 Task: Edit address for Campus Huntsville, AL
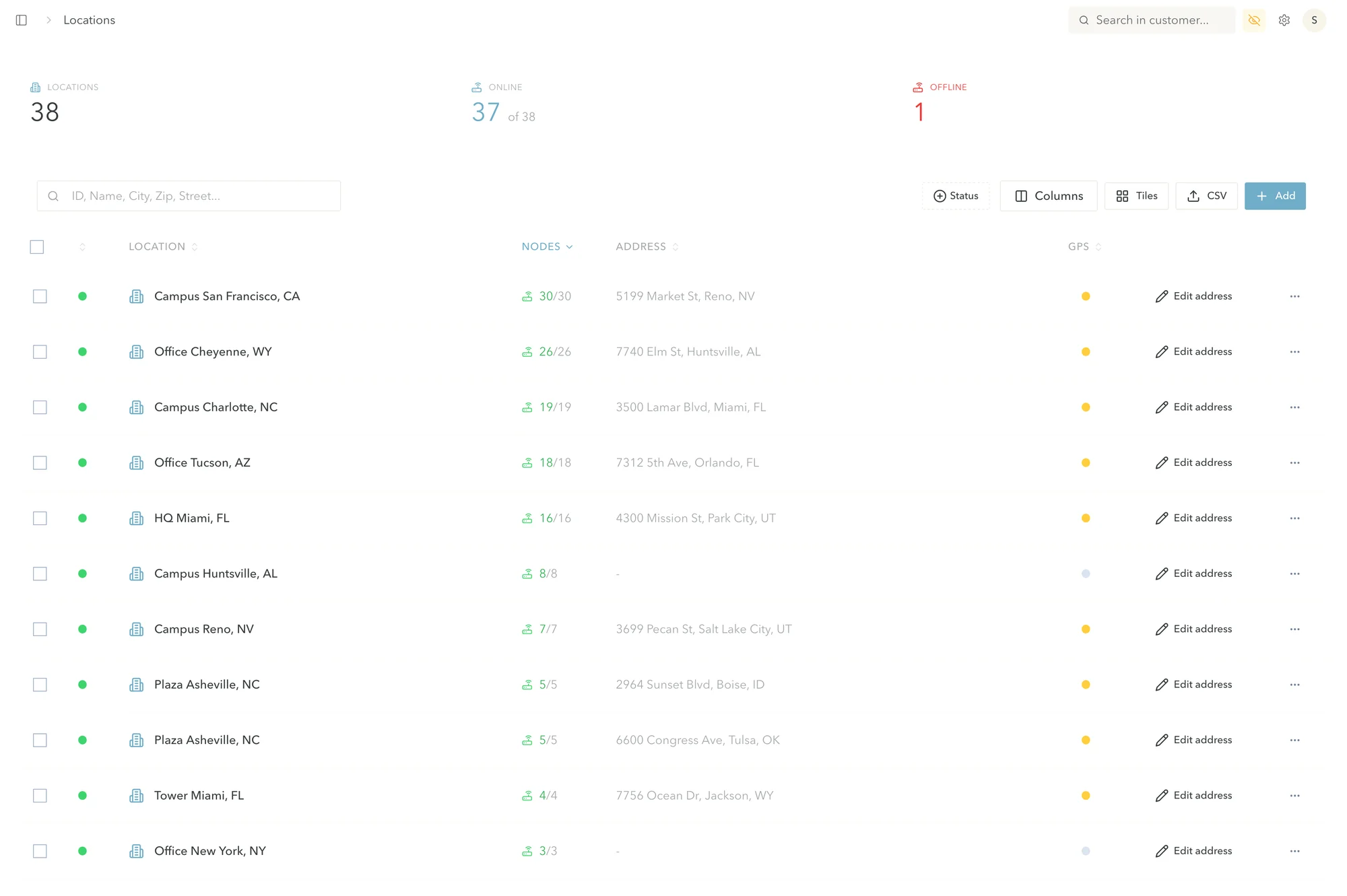pyautogui.click(x=1193, y=574)
